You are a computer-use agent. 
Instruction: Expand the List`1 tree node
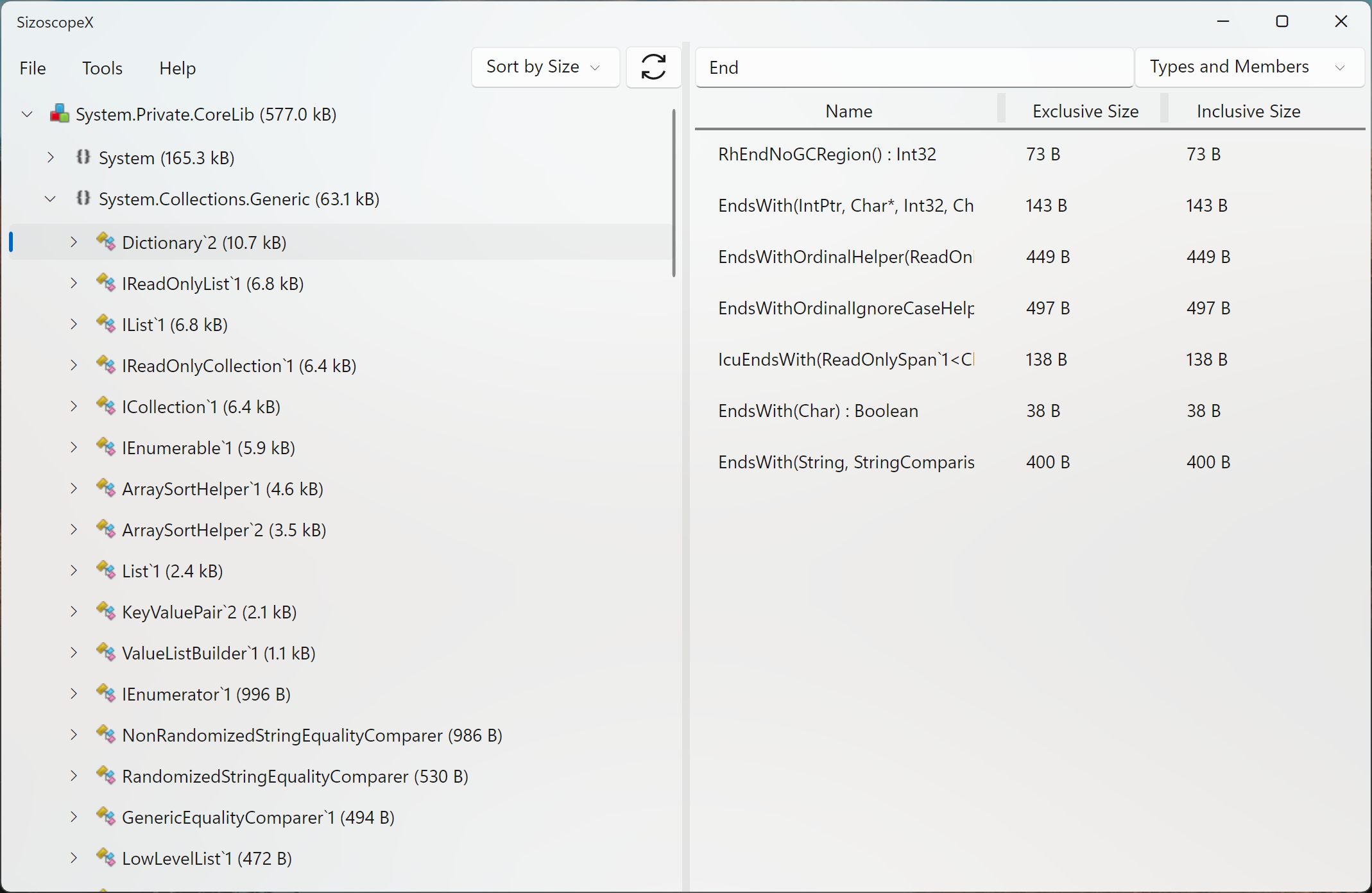pyautogui.click(x=74, y=571)
